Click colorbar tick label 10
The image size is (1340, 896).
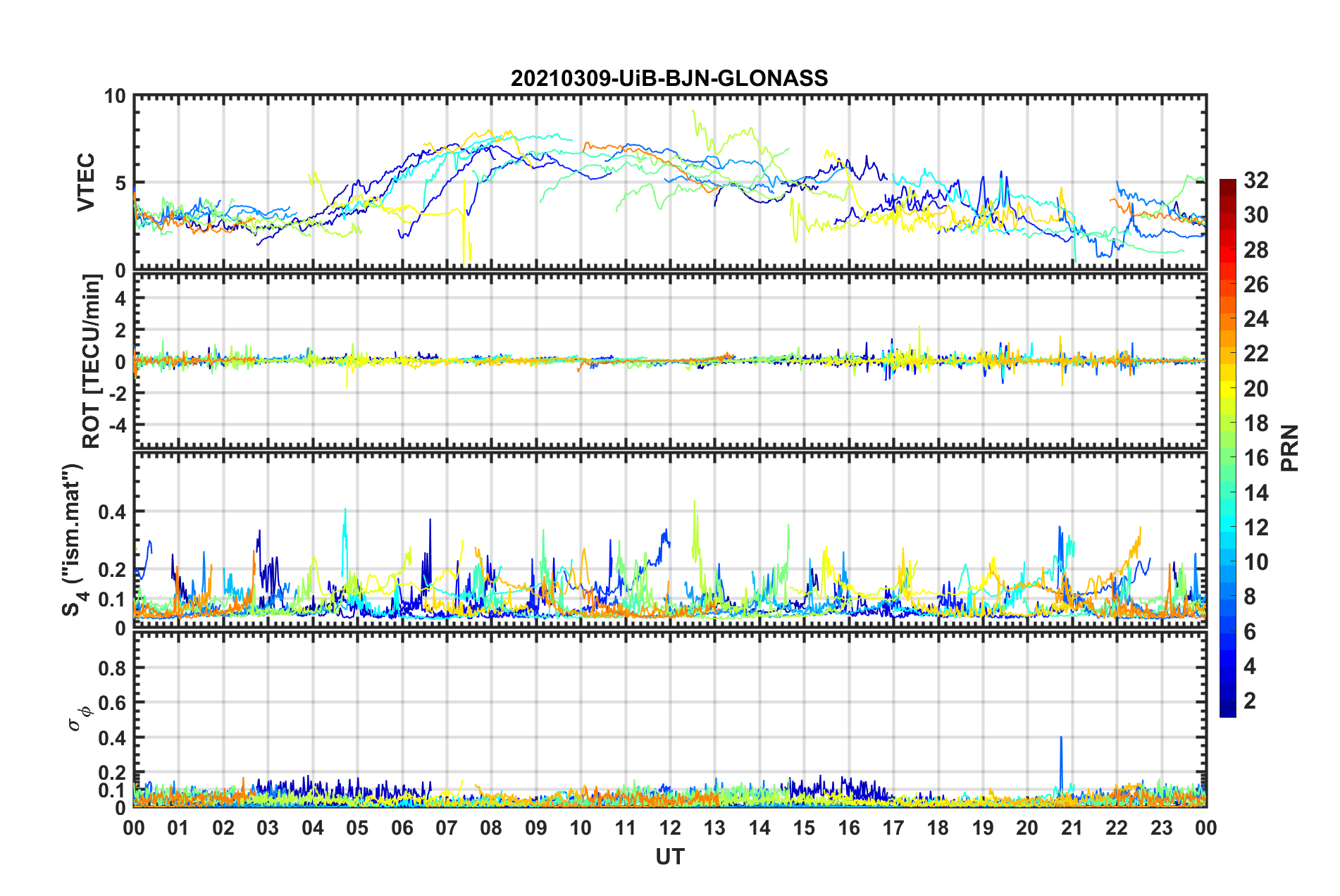[1256, 561]
